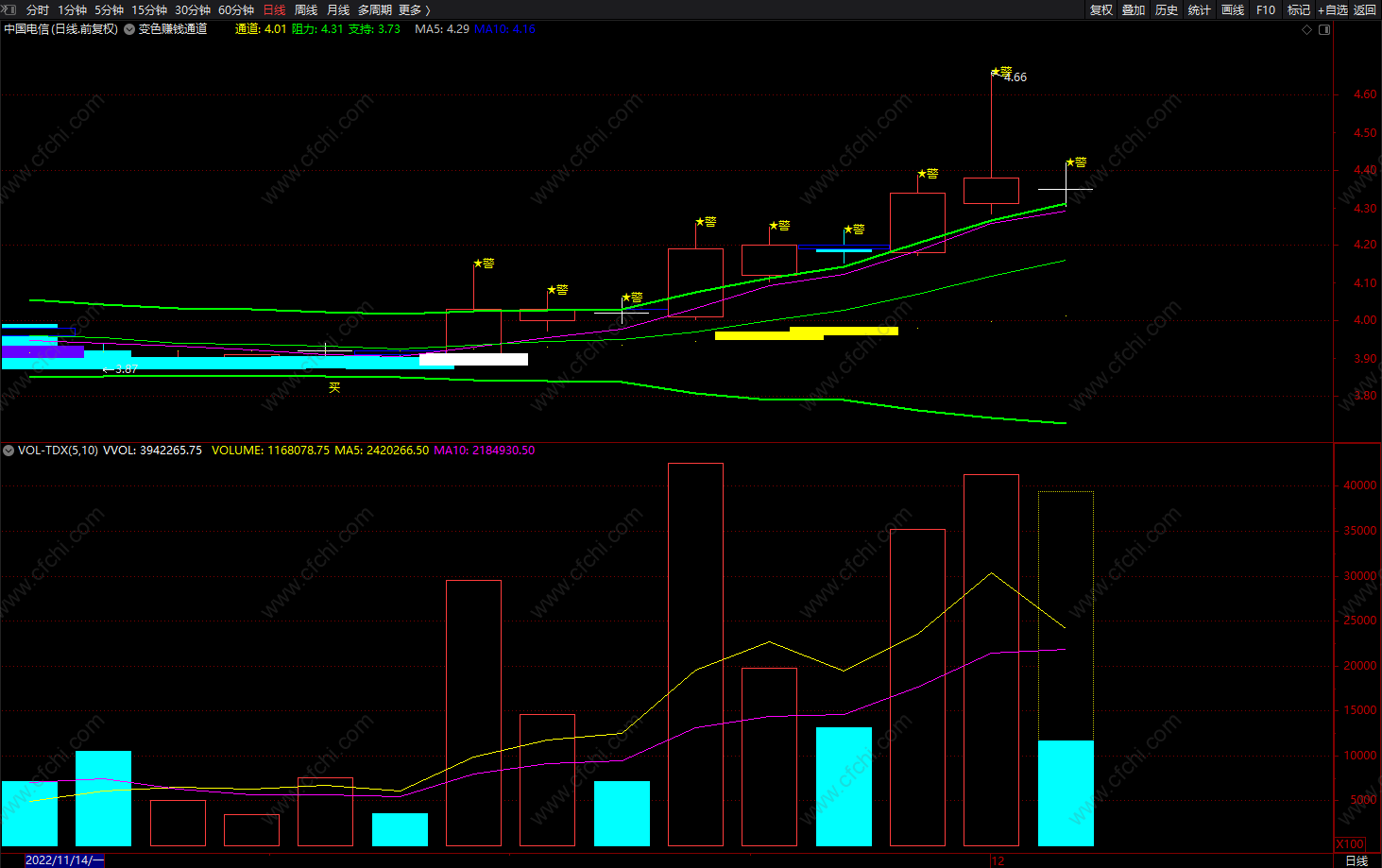
Task: Open the F10 company info button
Action: tap(1266, 9)
